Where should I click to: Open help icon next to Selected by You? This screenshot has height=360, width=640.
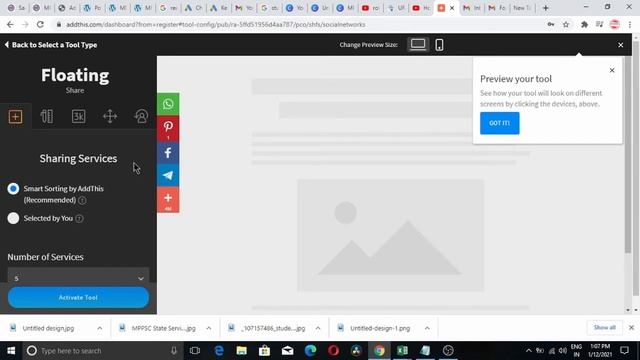pyautogui.click(x=79, y=218)
